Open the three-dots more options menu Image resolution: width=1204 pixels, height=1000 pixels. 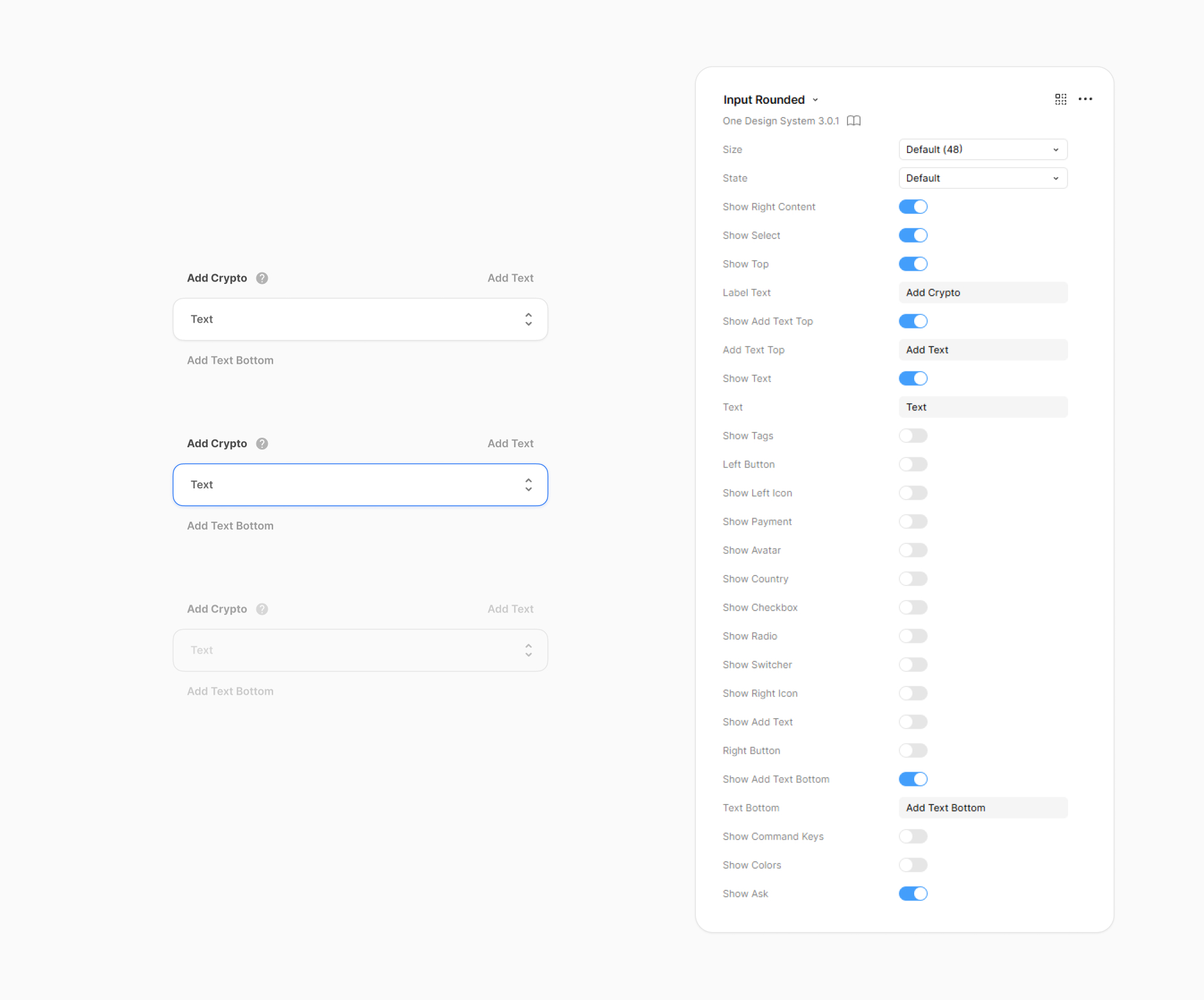1085,99
